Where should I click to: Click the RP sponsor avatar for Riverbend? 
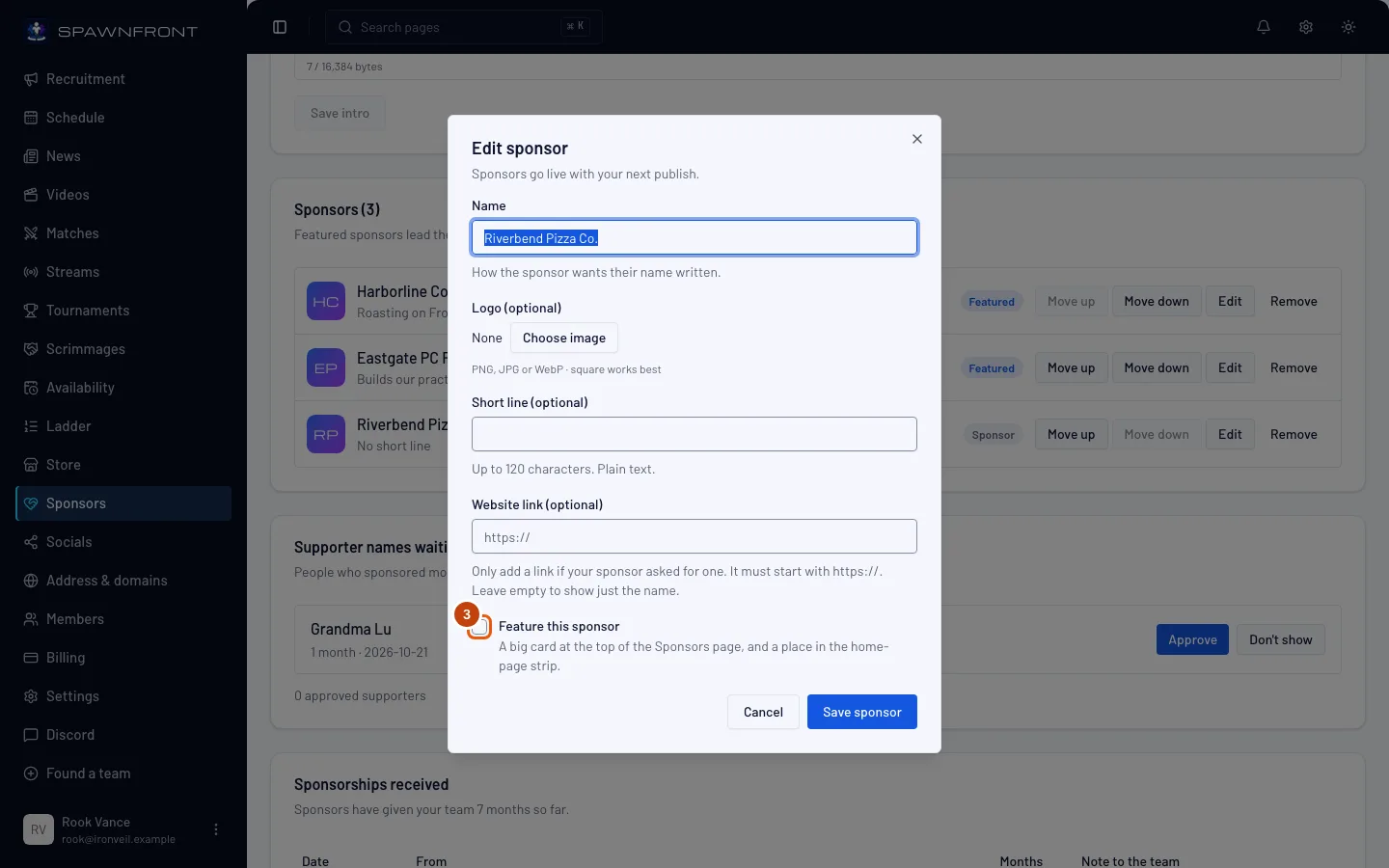pos(326,434)
